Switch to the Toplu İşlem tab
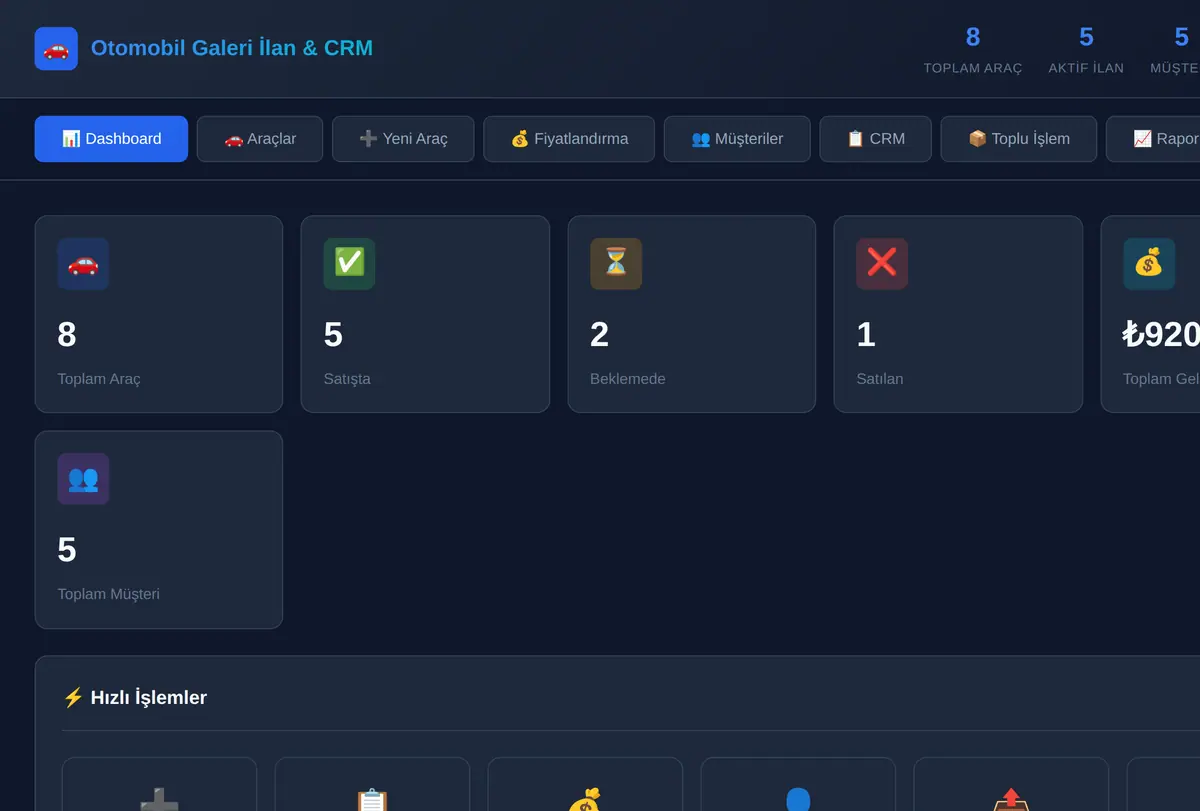This screenshot has height=811, width=1200. pos(1018,139)
